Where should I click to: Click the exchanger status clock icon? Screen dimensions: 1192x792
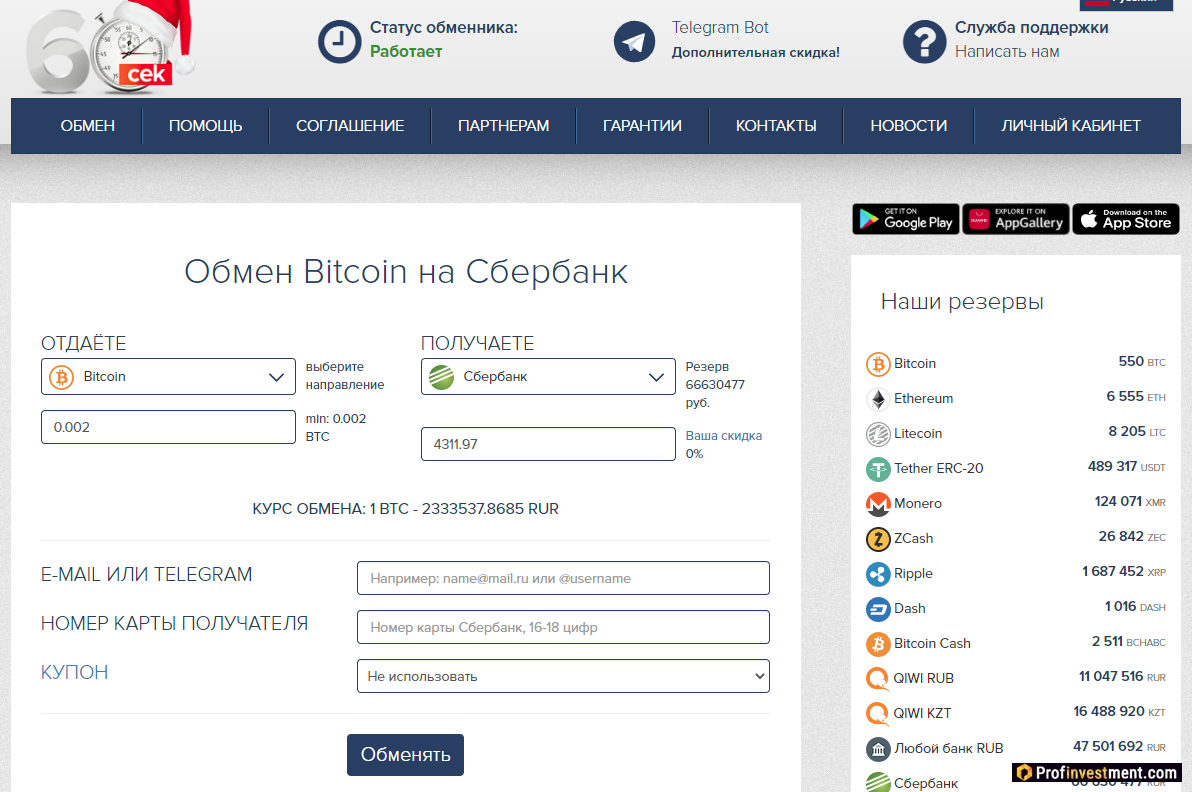pos(339,42)
